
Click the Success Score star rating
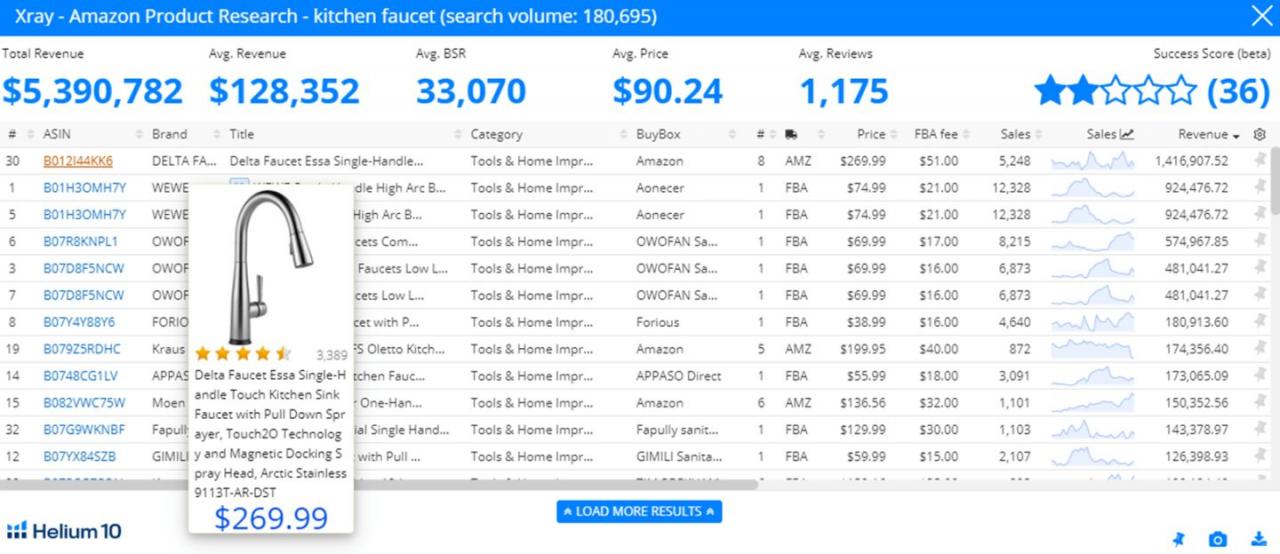click(1115, 91)
